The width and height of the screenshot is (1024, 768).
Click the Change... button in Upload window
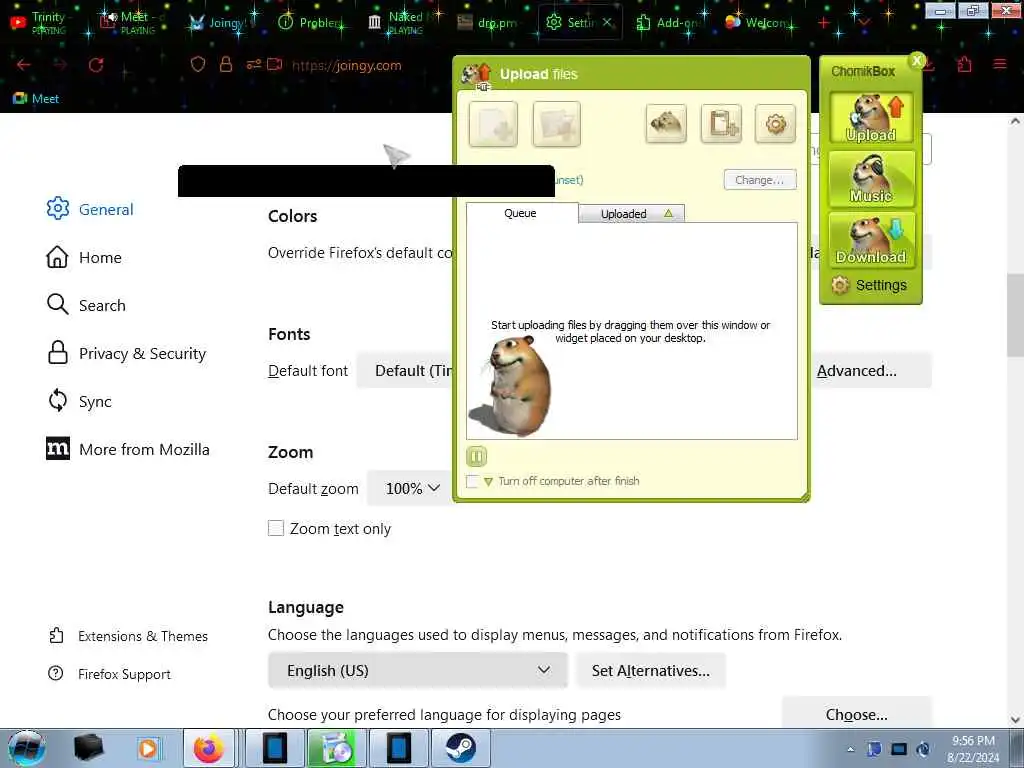pos(760,180)
